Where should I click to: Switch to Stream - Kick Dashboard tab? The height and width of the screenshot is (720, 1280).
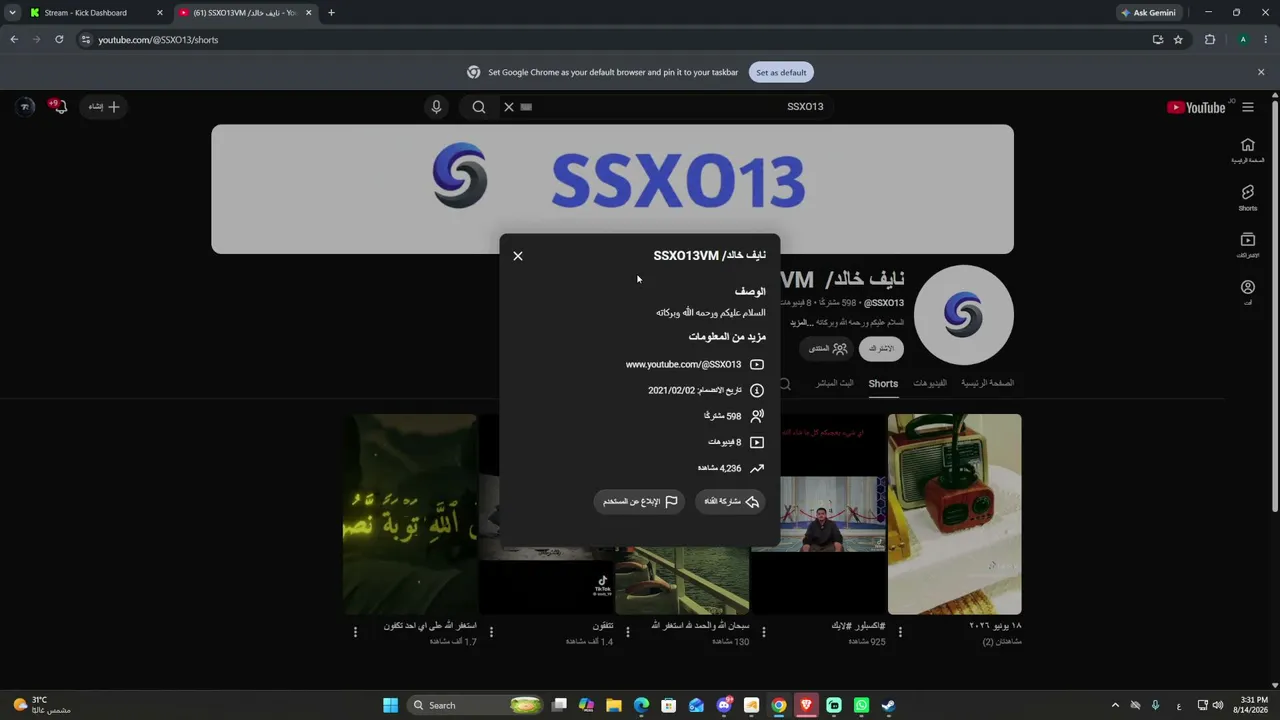pos(95,13)
